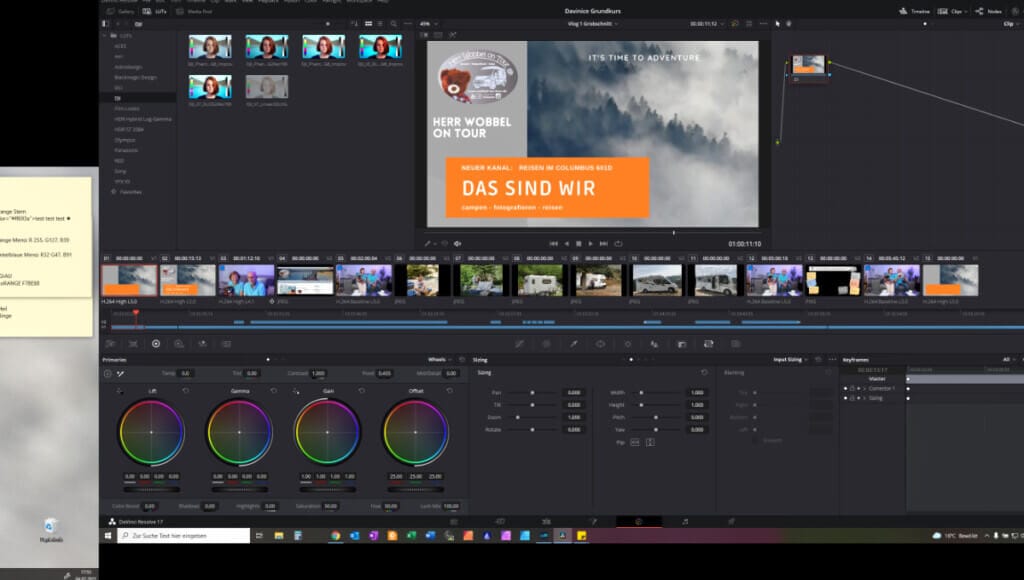Open the Color Match palette
The height and width of the screenshot is (580, 1024).
133,344
